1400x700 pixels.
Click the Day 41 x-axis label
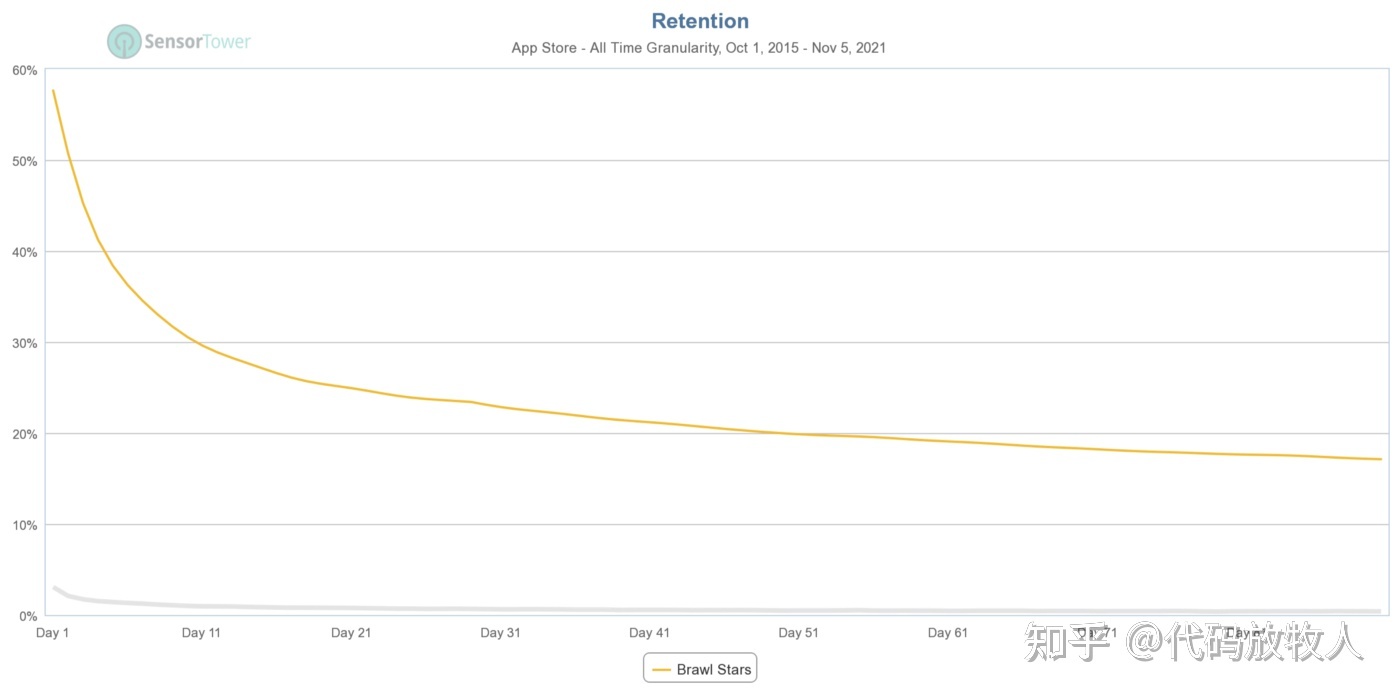(649, 633)
